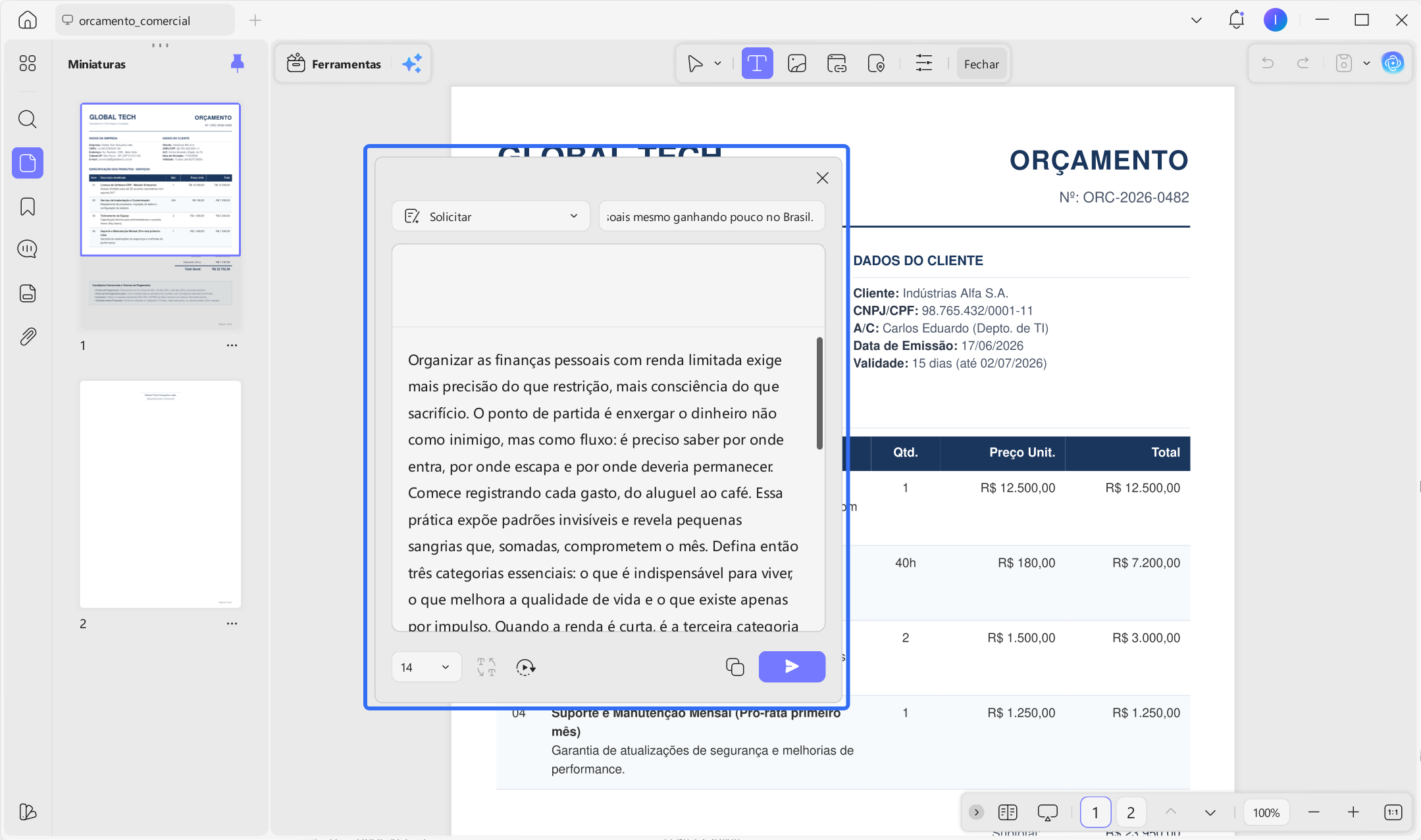The width and height of the screenshot is (1421, 840).
Task: Select the Pages panel icon
Action: (x=28, y=162)
